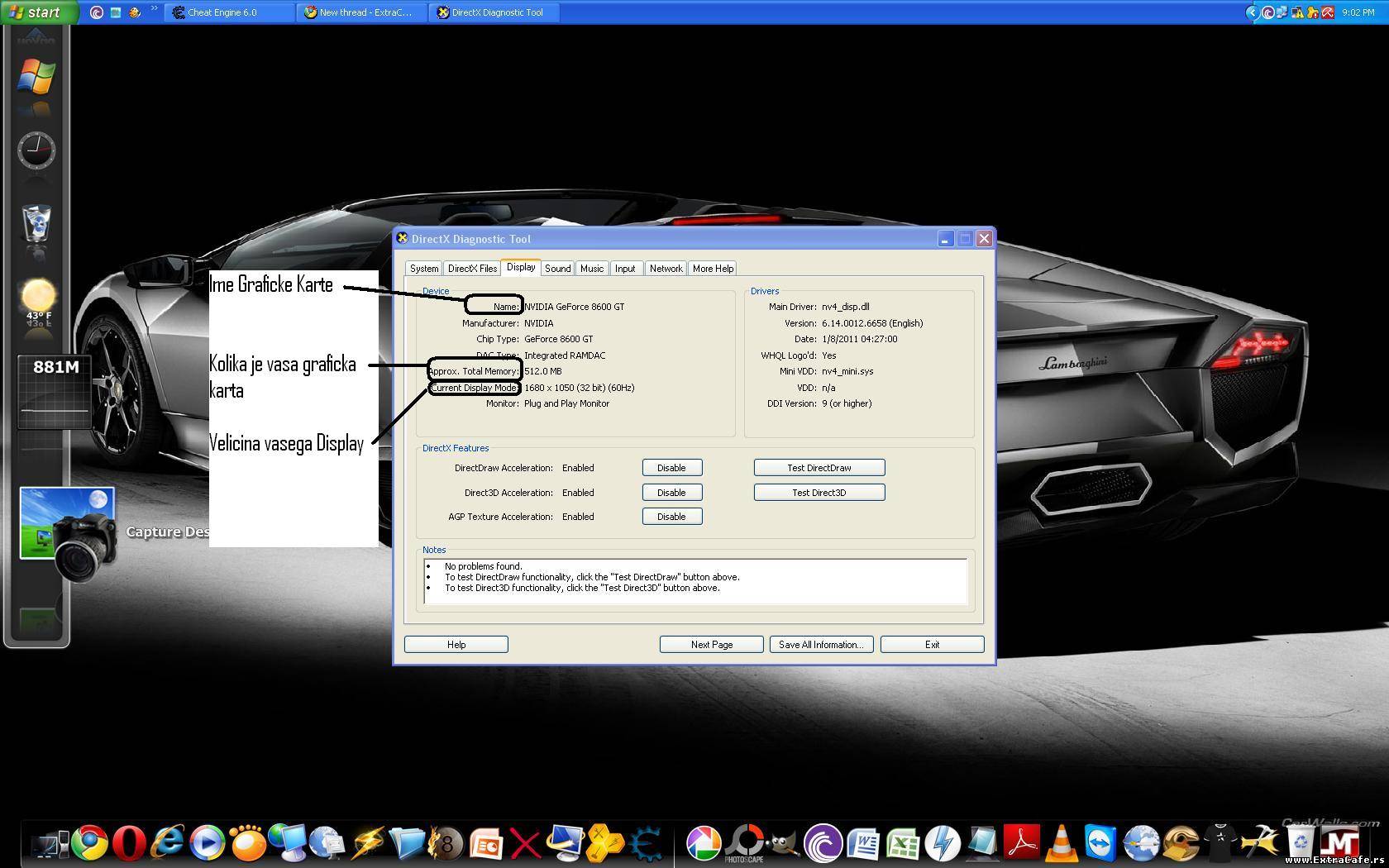1389x868 pixels.
Task: Launch Daemon Tools lightning disc icon
Action: 942,843
